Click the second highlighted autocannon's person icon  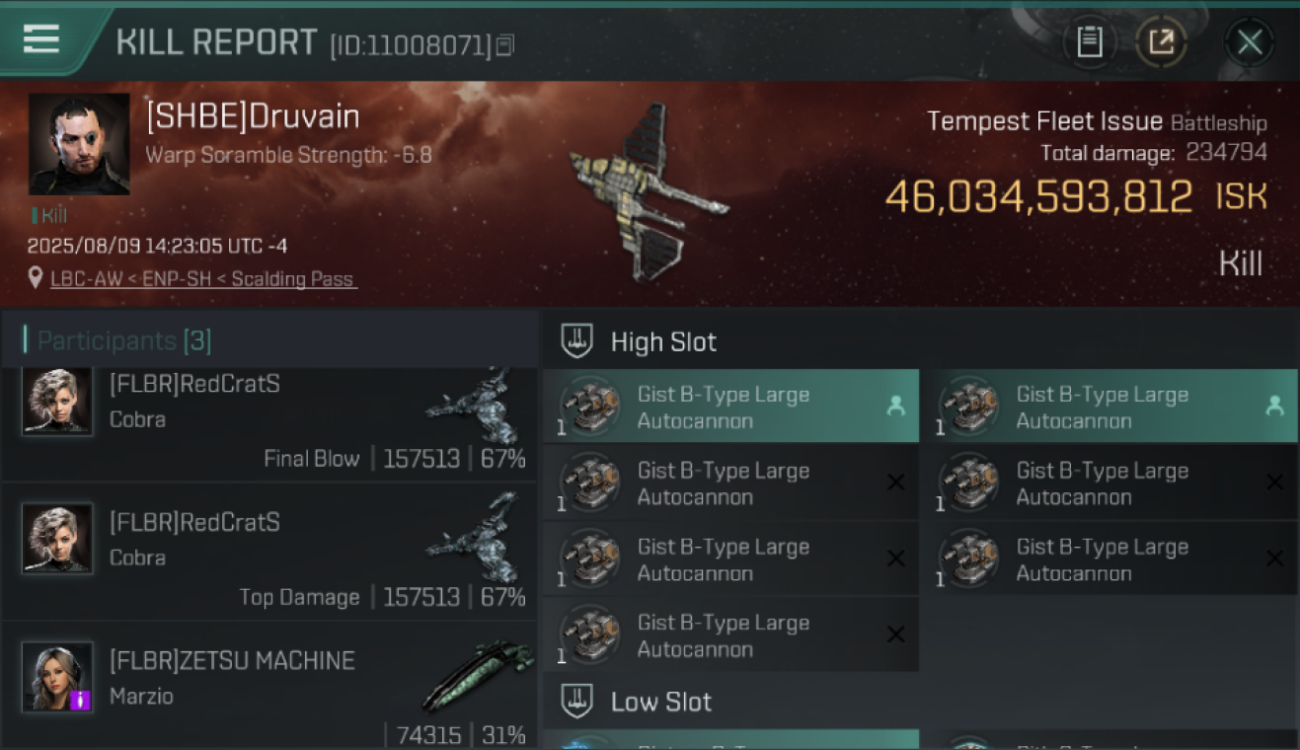tap(1274, 405)
